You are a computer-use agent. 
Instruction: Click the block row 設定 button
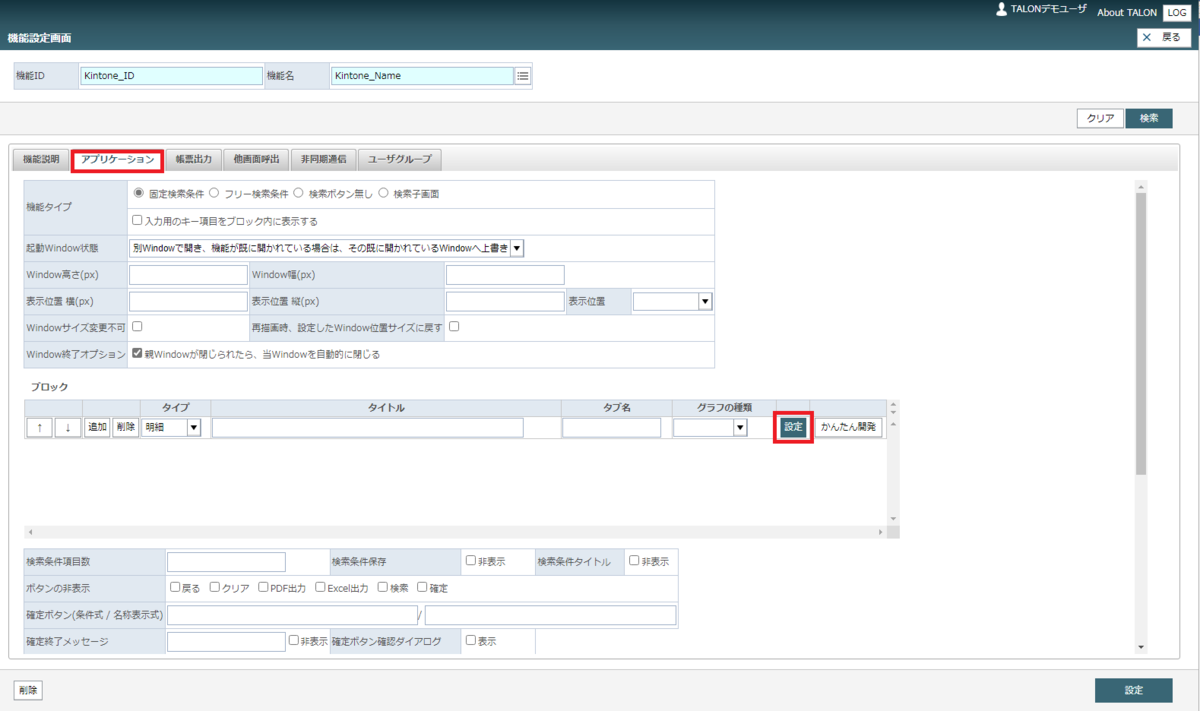pos(793,427)
